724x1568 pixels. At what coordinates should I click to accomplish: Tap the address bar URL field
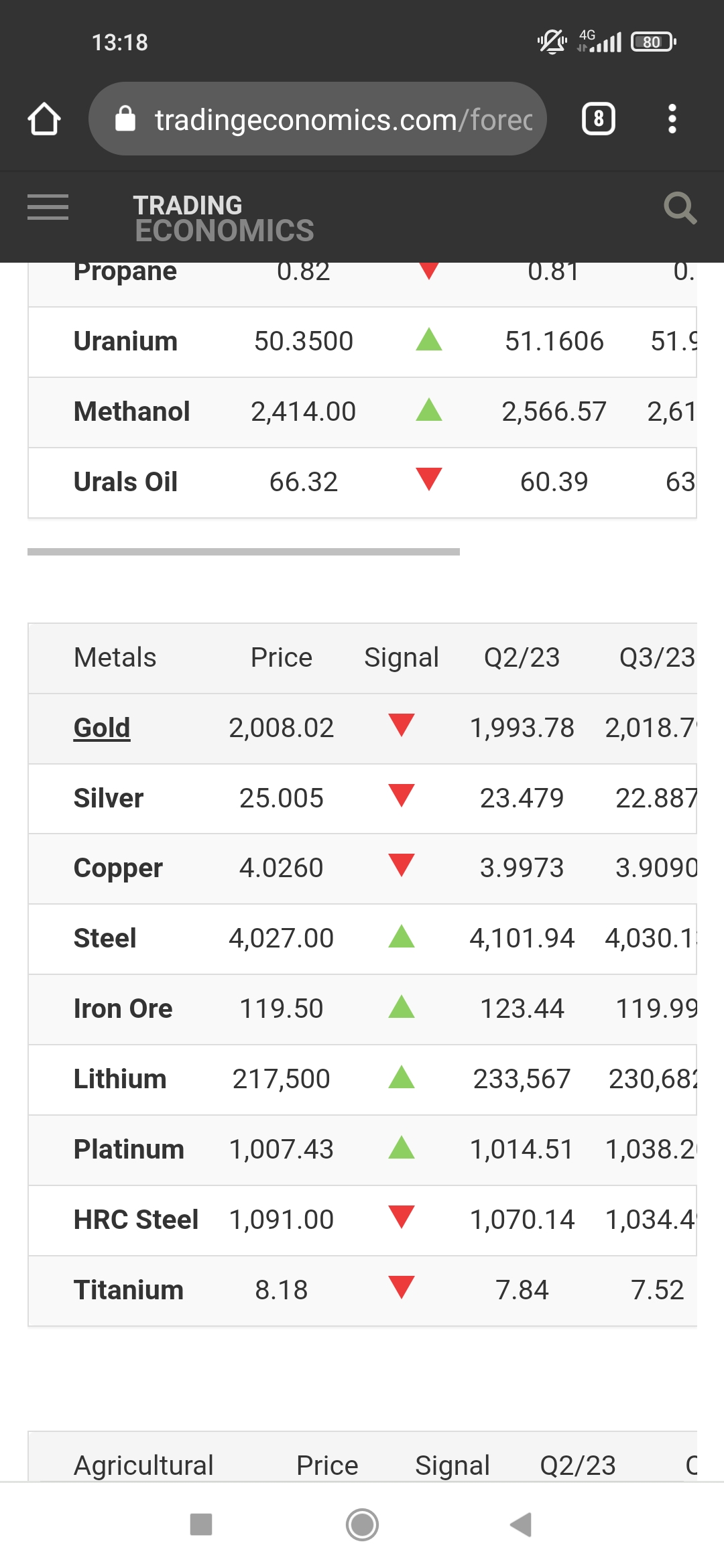342,119
